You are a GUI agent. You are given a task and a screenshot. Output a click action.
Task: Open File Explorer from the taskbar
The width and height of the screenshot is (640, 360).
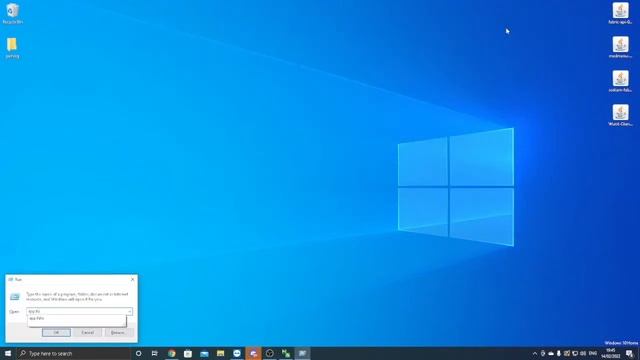[220, 353]
